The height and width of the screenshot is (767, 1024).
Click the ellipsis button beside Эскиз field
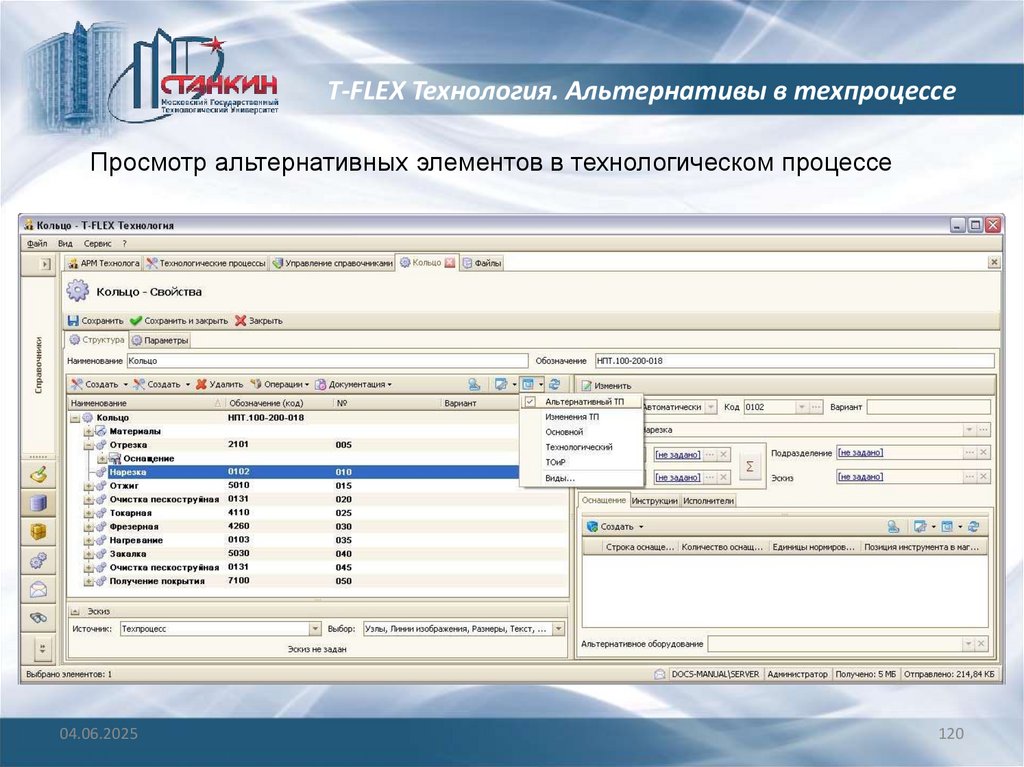click(x=970, y=477)
